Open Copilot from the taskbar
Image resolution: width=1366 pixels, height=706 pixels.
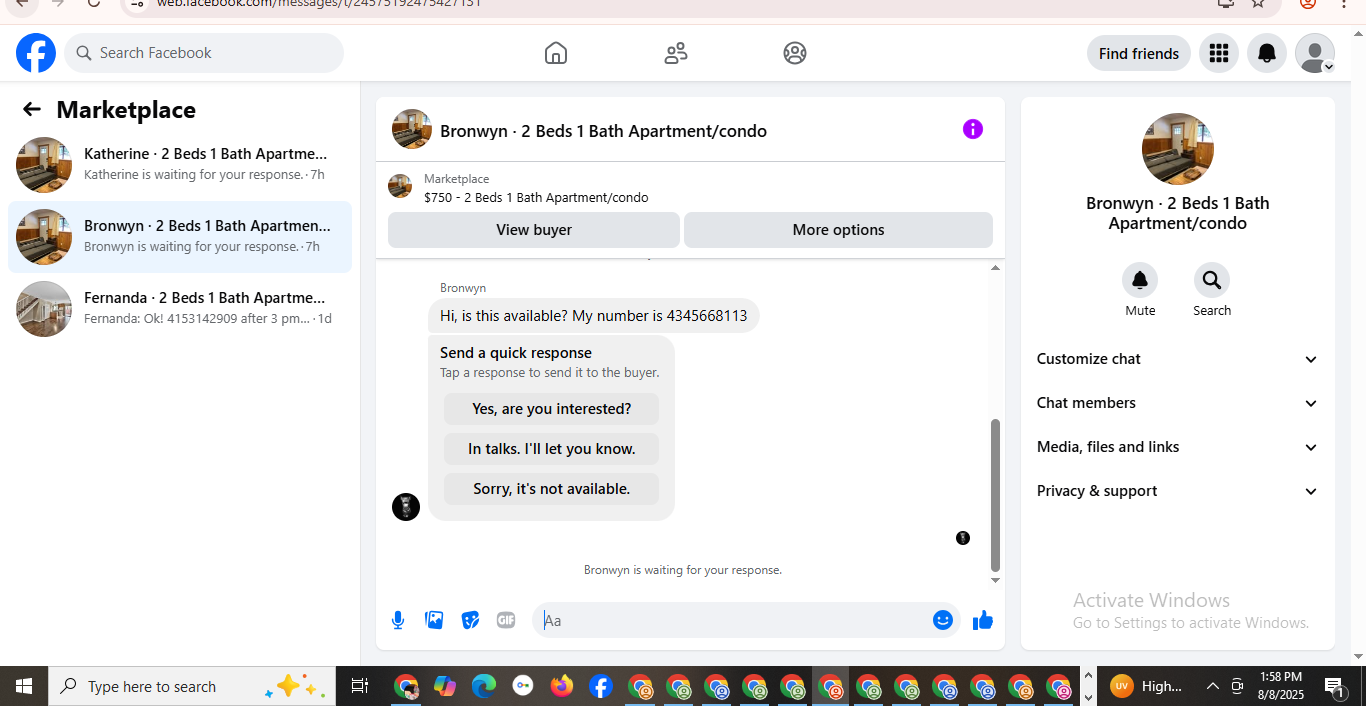point(445,686)
